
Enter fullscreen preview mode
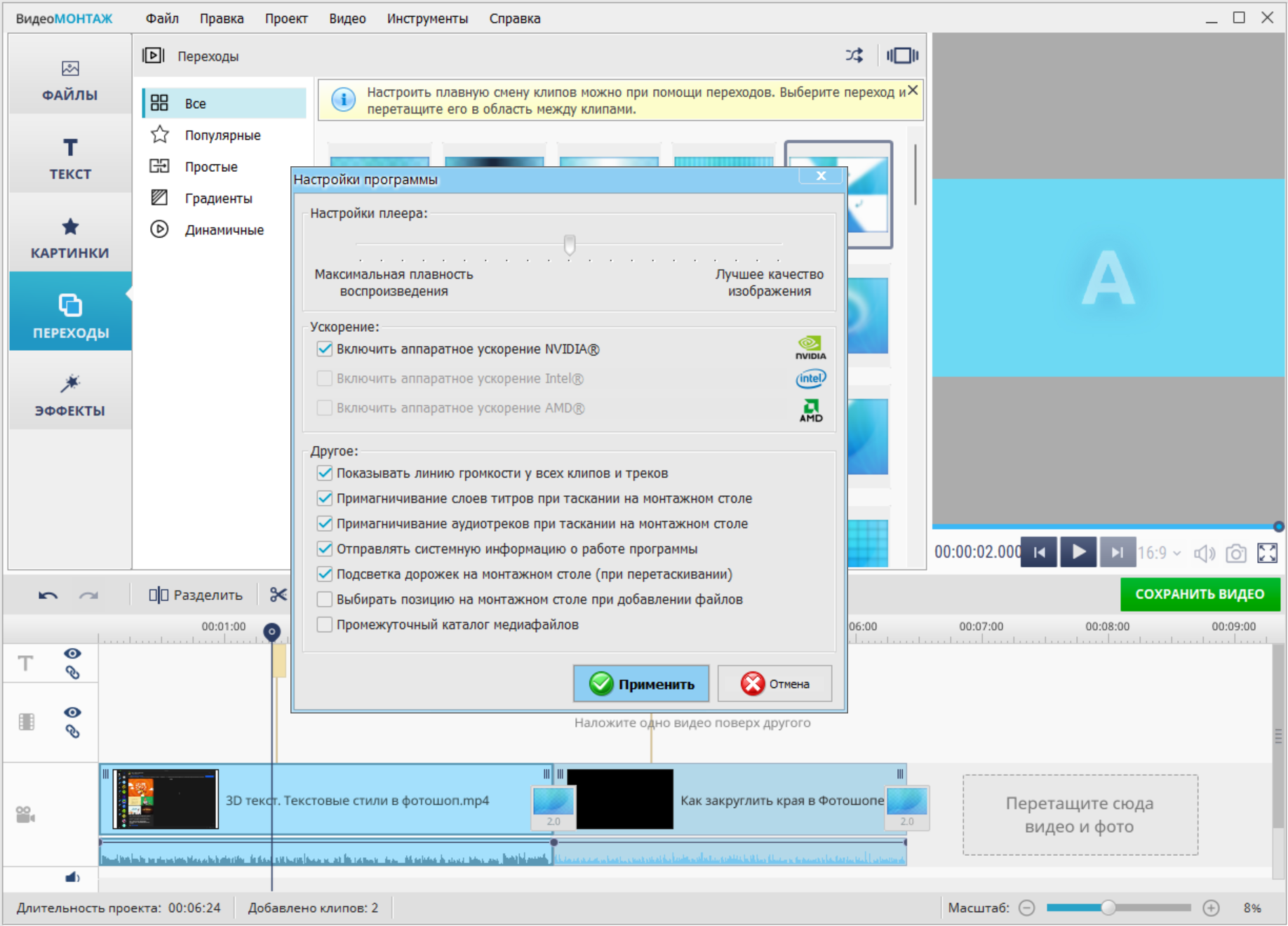[x=1267, y=553]
